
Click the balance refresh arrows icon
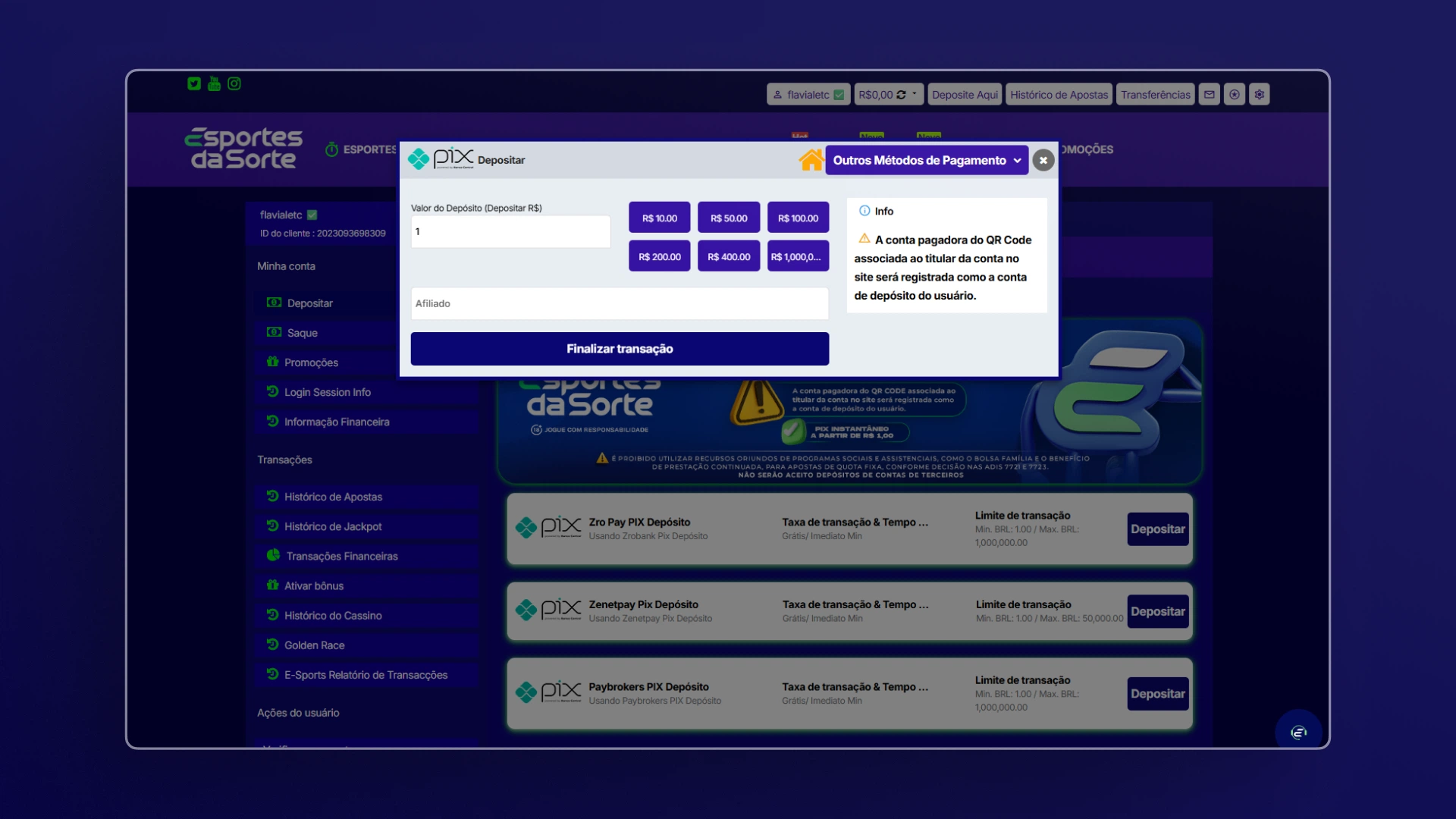coord(901,95)
